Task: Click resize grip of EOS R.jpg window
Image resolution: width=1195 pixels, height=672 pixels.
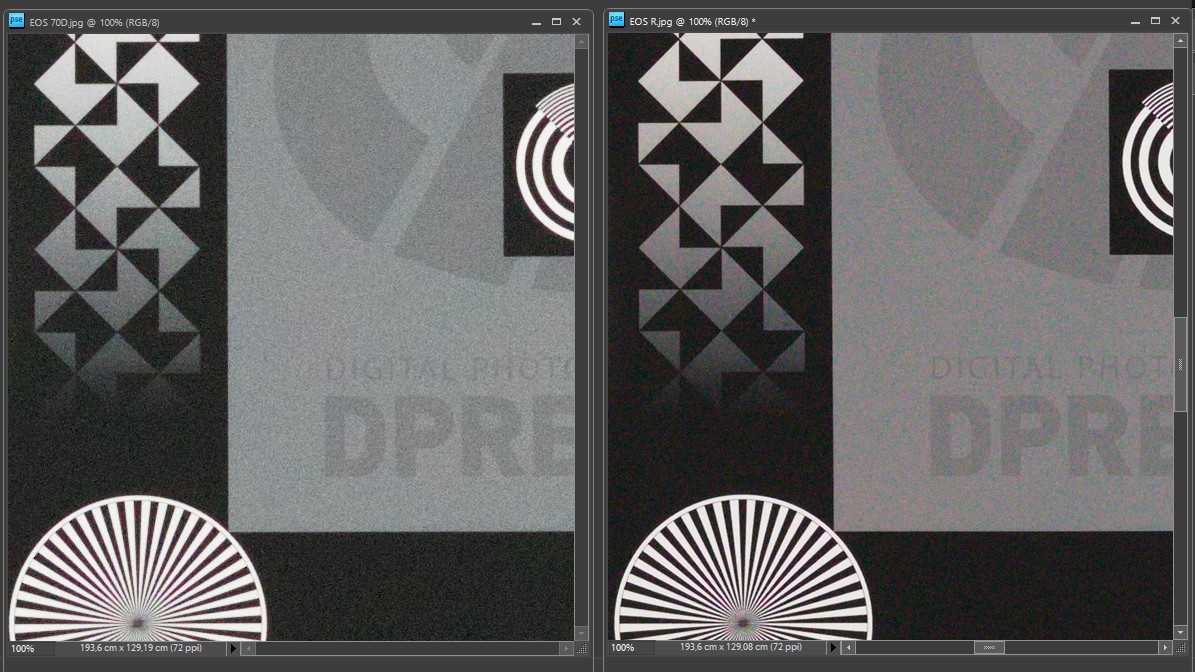Action: pyautogui.click(x=1181, y=648)
